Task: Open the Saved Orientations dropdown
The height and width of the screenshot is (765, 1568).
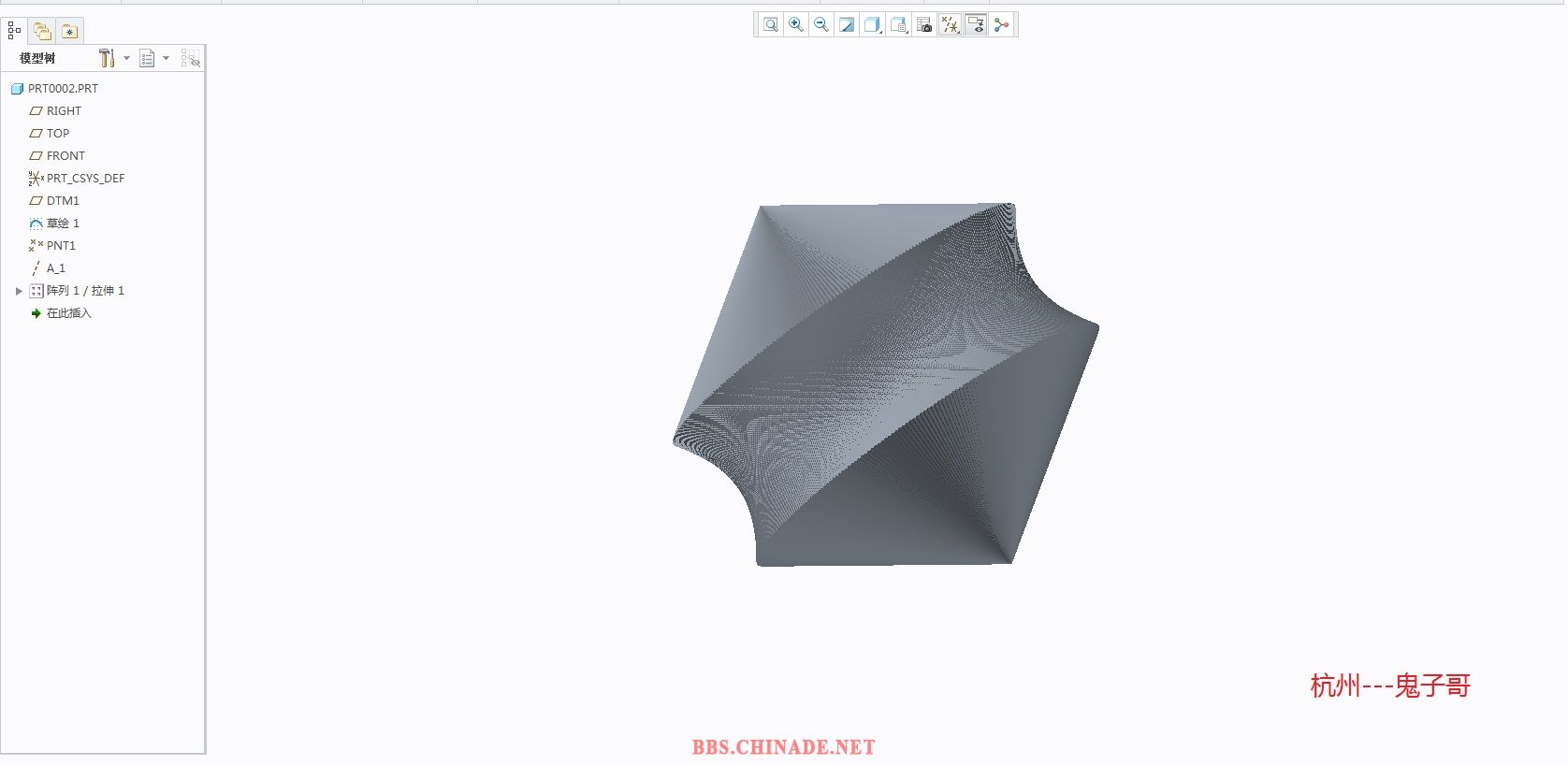Action: tap(899, 25)
